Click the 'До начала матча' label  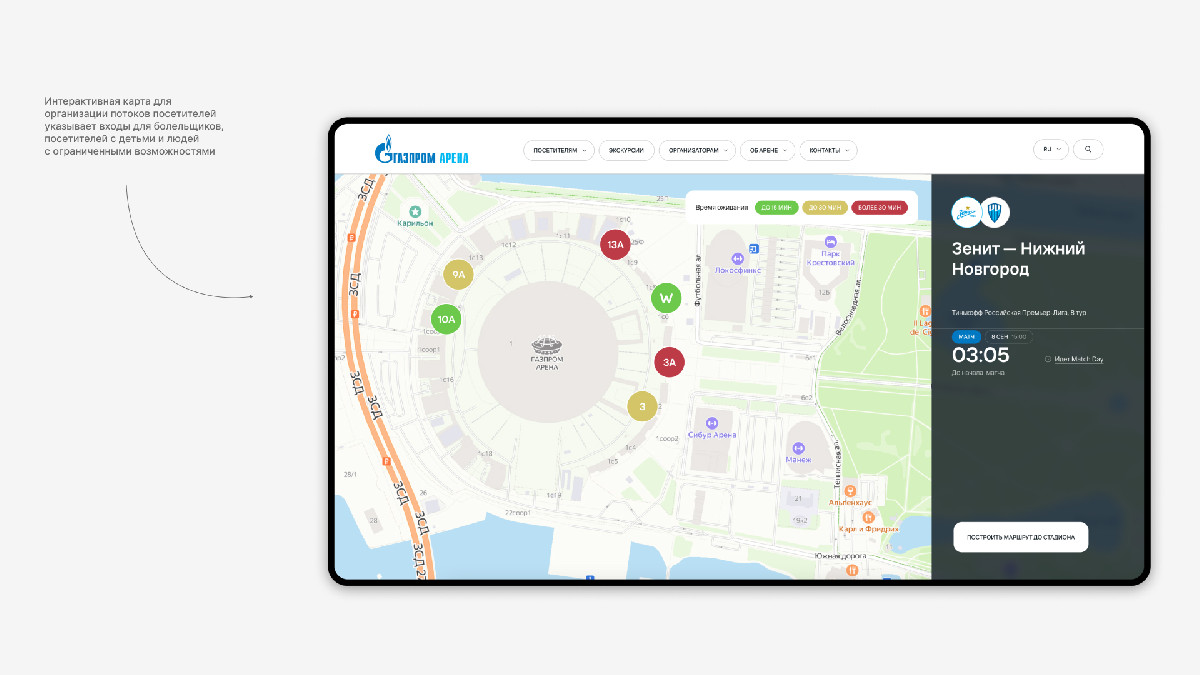click(x=977, y=373)
